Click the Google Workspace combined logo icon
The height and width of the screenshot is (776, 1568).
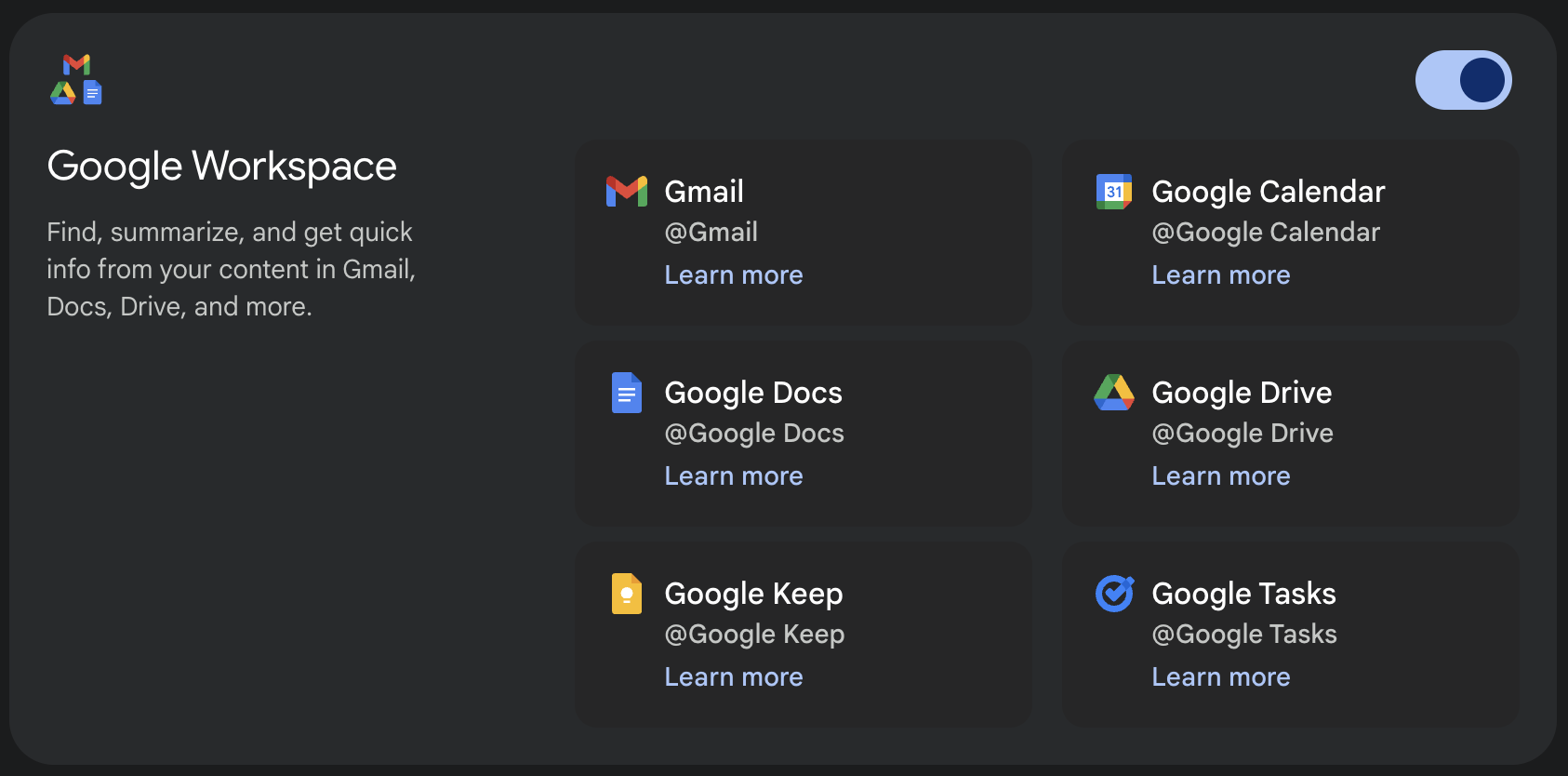76,79
